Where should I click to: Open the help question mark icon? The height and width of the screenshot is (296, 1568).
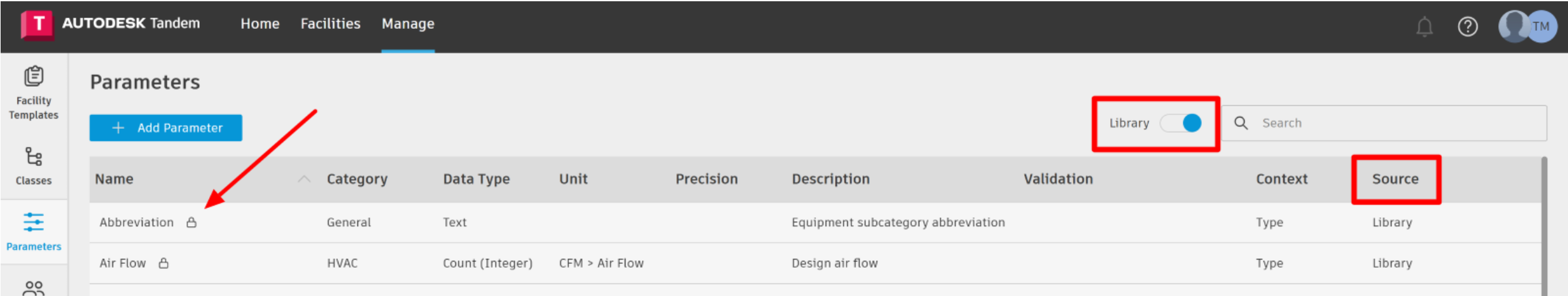coord(1467,27)
